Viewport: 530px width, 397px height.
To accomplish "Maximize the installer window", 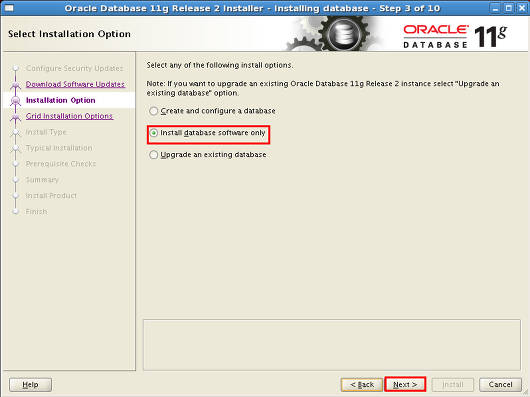I will tap(508, 8).
